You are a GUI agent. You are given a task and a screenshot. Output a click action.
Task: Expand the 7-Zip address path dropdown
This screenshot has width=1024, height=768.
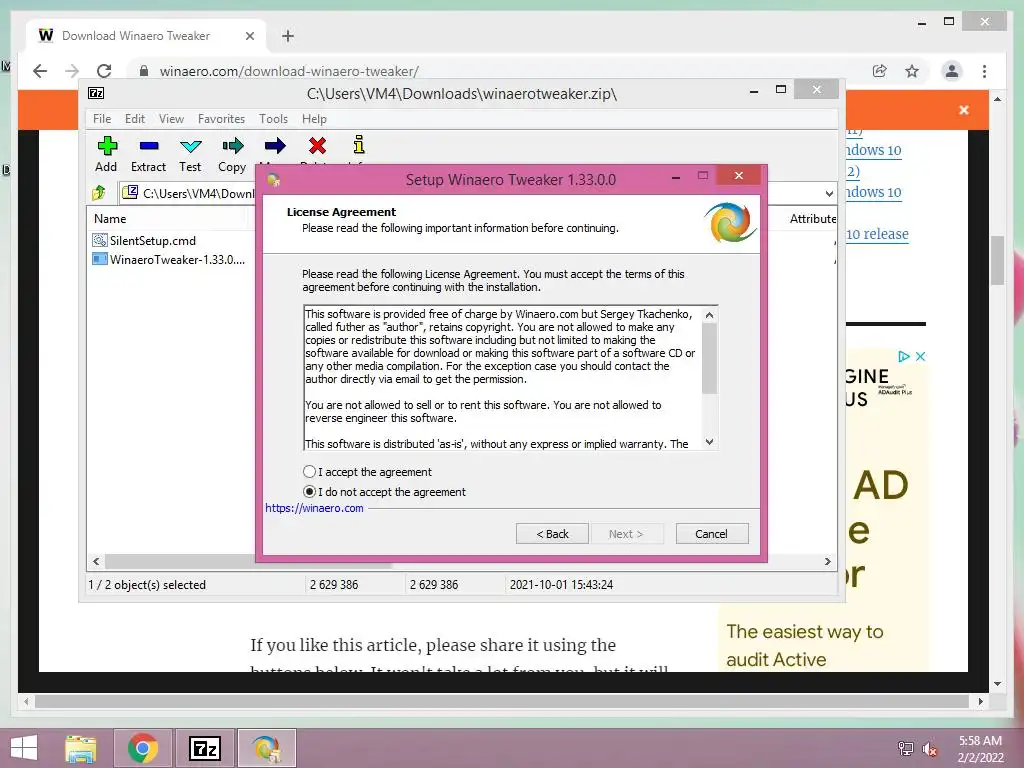pos(829,193)
